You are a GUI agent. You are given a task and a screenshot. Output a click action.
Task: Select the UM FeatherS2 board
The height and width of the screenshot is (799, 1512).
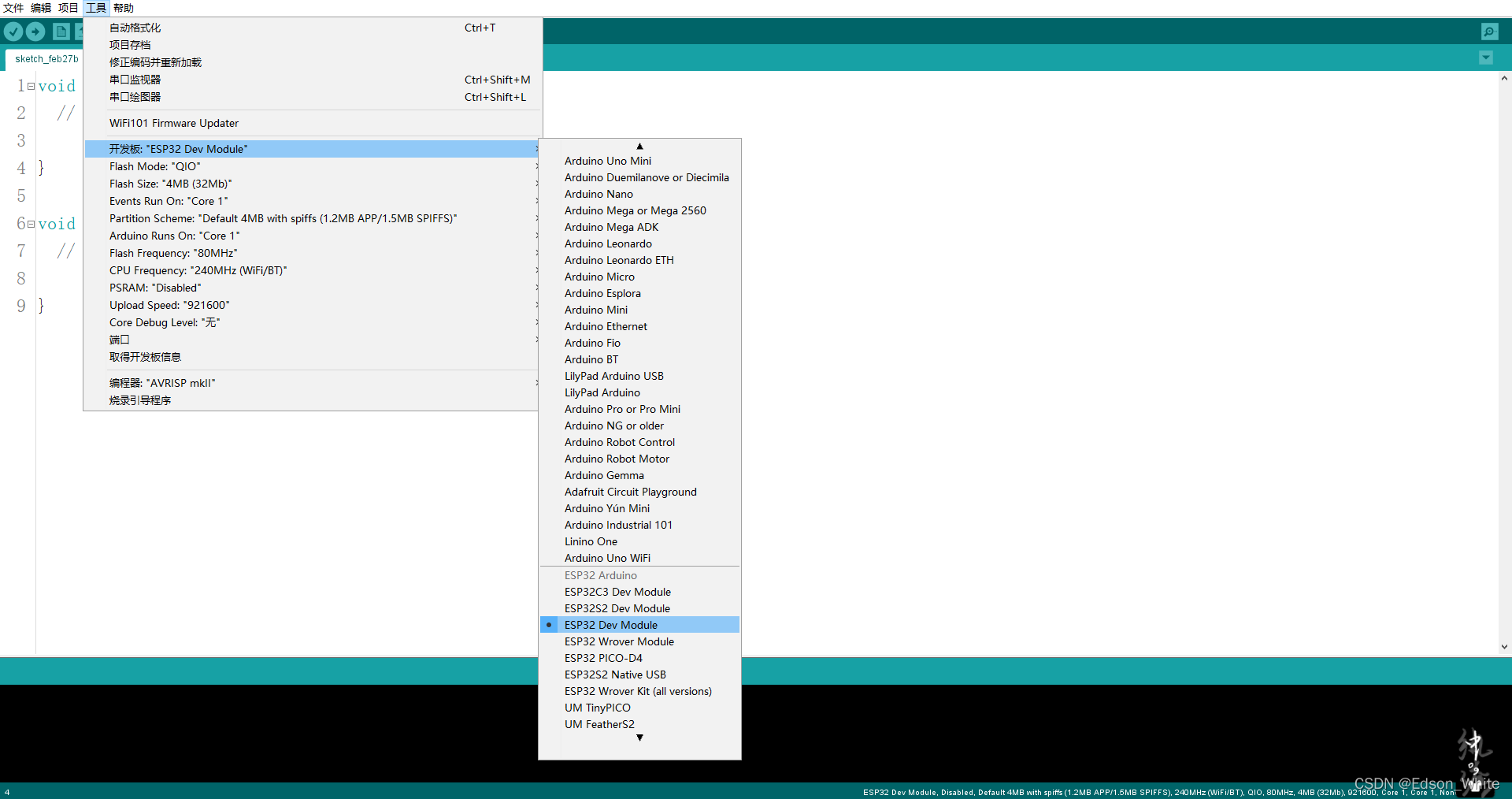point(639,724)
